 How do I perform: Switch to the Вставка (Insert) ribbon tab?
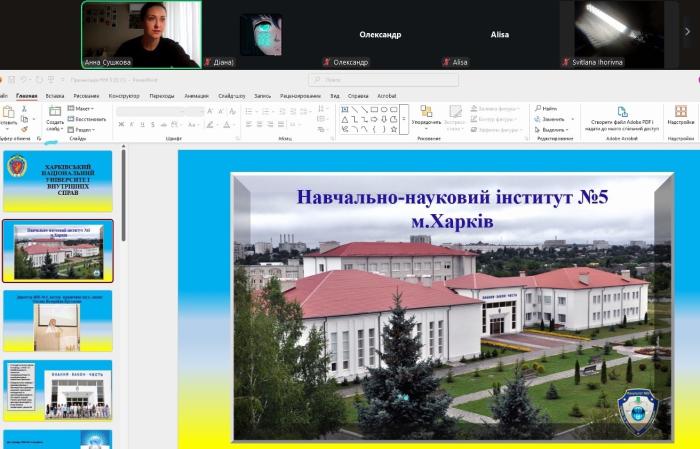pos(54,96)
